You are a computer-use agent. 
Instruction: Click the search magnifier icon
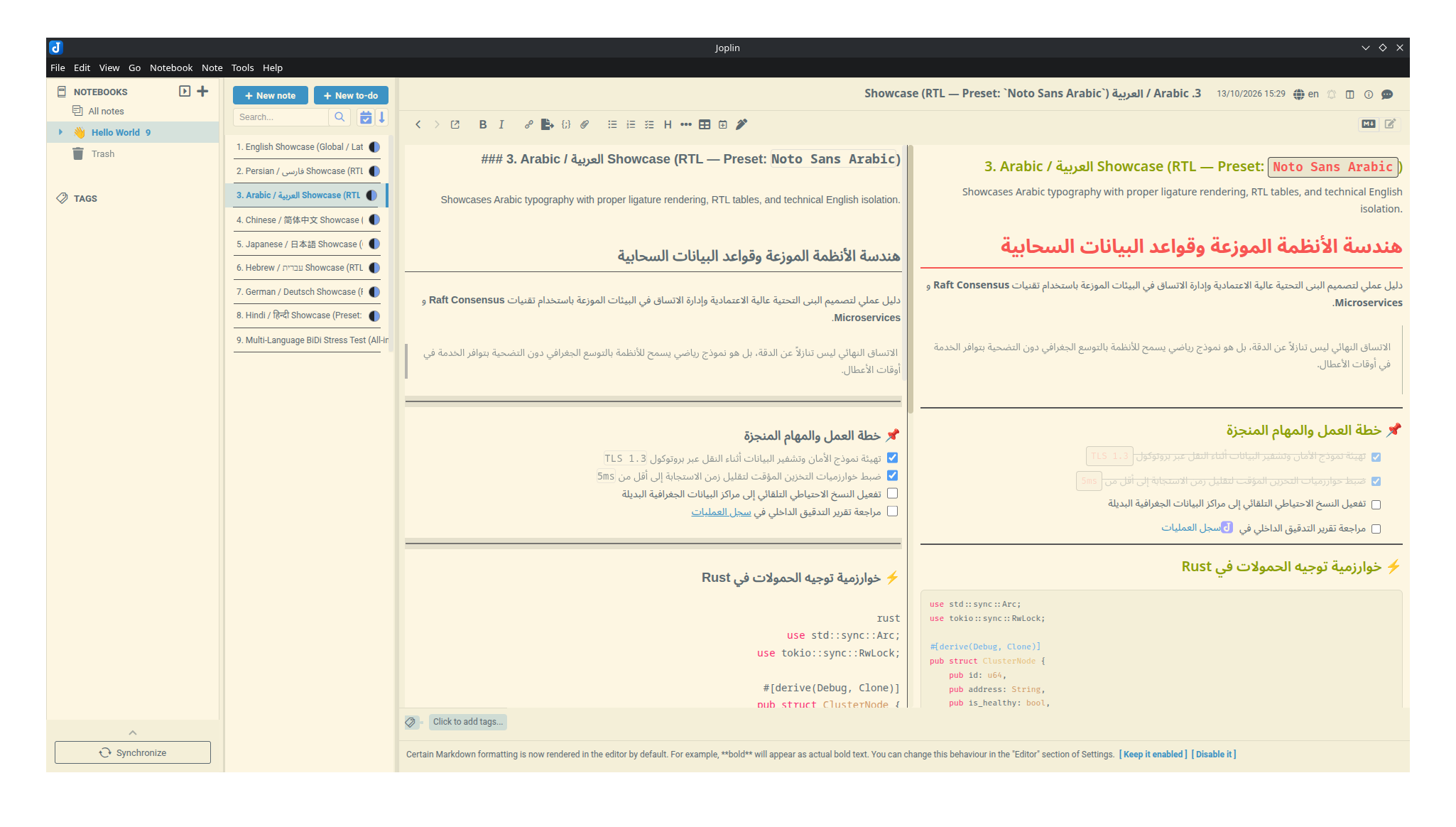coord(339,117)
